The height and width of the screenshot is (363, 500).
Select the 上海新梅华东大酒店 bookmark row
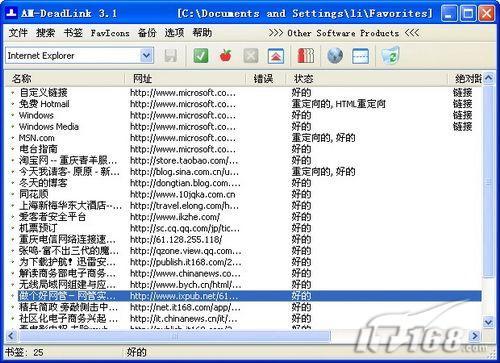(243, 206)
